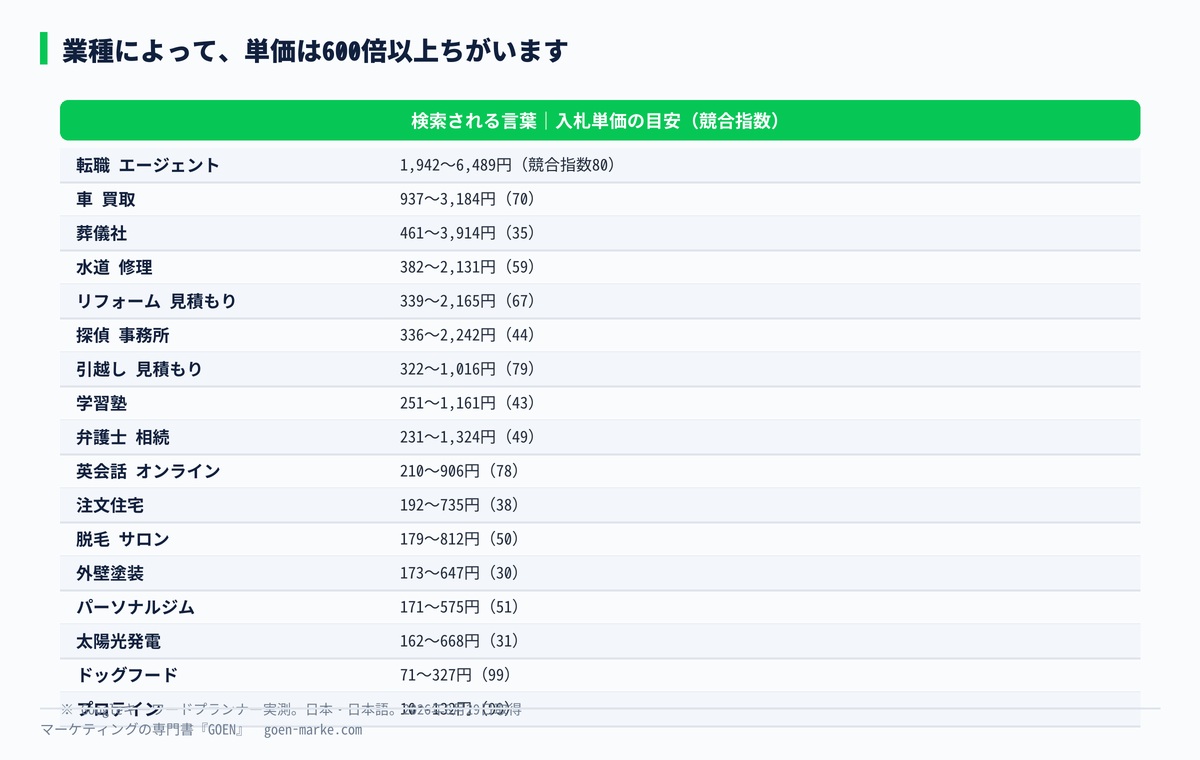Select the keyword 探偵 事務所
This screenshot has width=1200, height=760.
tap(123, 335)
